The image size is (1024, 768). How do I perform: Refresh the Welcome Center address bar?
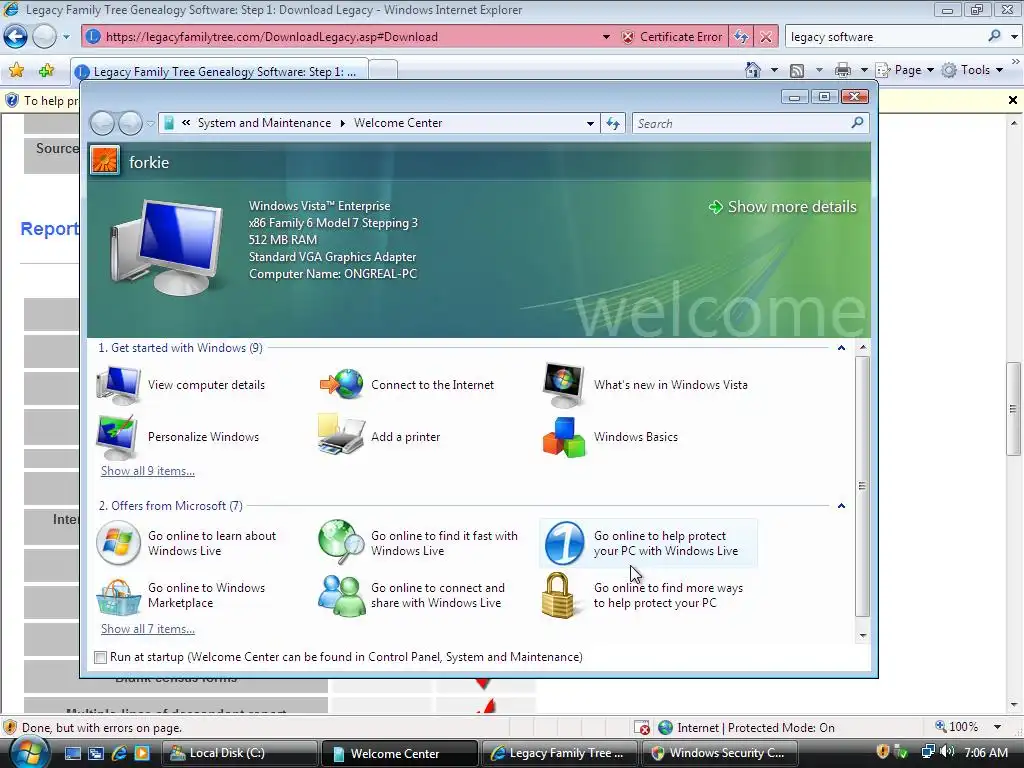click(x=613, y=123)
